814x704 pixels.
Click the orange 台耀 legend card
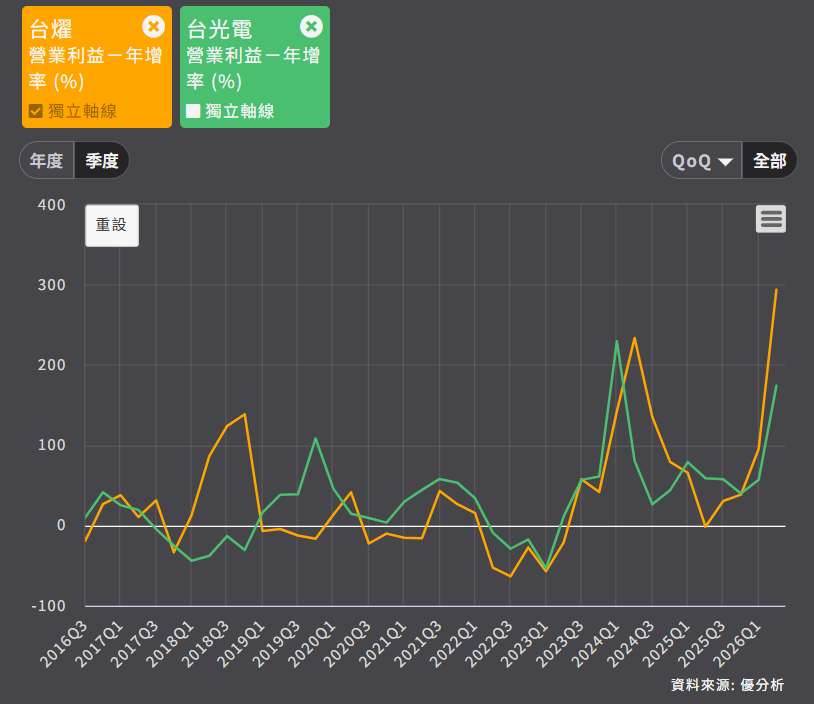97,67
